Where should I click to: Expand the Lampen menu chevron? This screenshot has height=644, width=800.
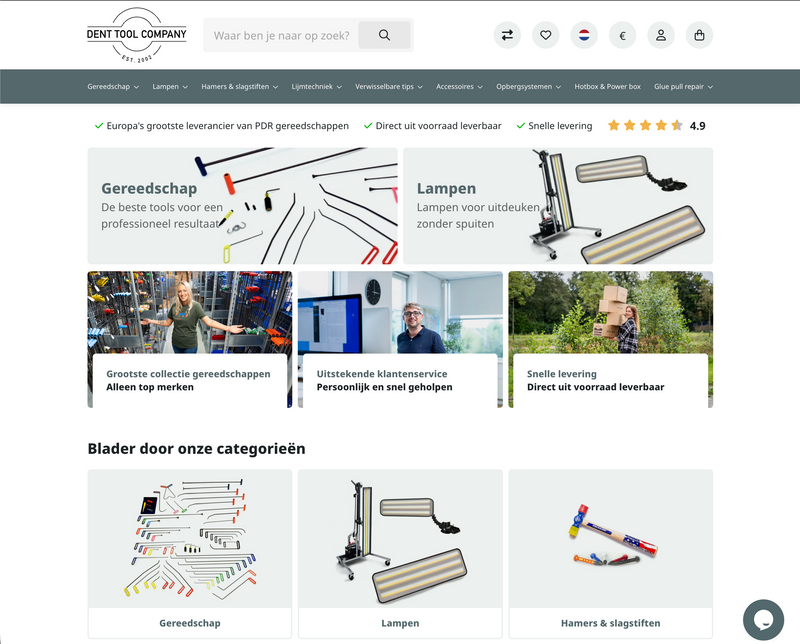coord(185,87)
